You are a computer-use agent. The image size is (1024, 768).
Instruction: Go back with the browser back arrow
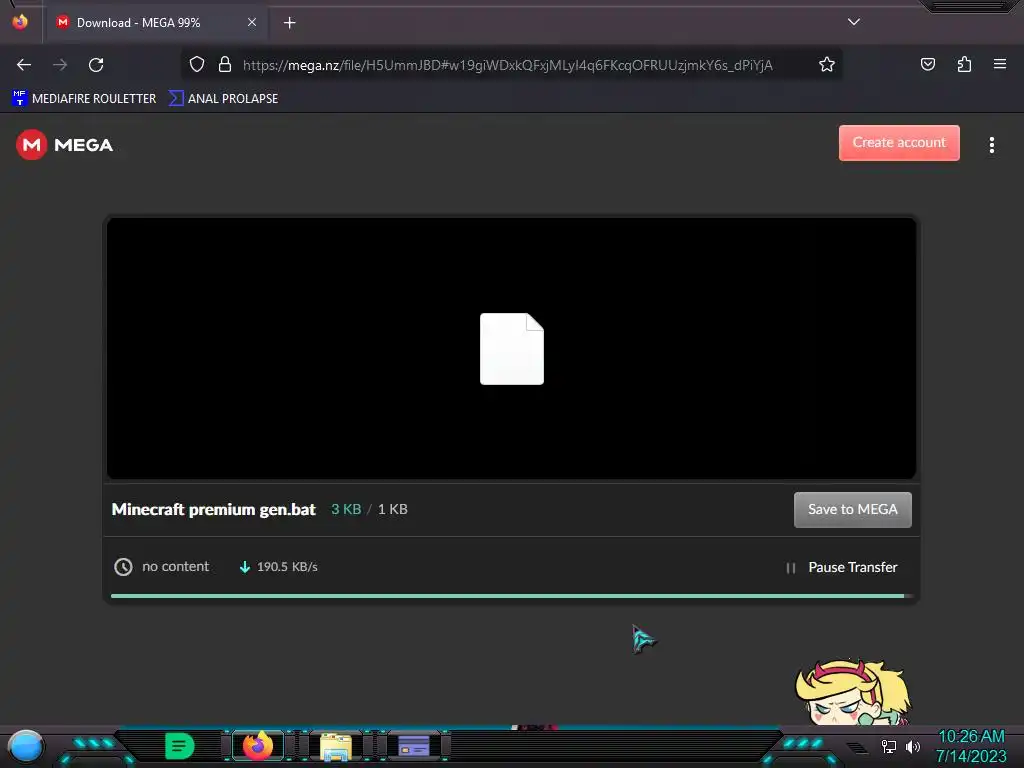pos(24,65)
